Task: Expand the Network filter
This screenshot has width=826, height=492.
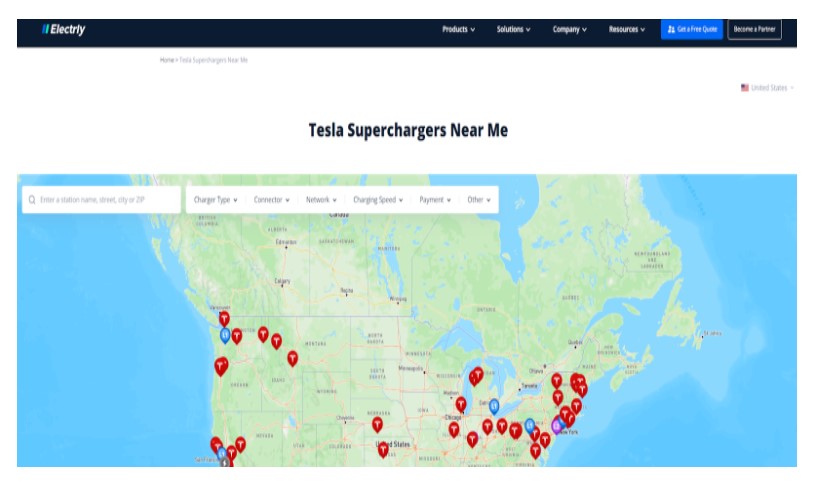Action: coord(321,200)
